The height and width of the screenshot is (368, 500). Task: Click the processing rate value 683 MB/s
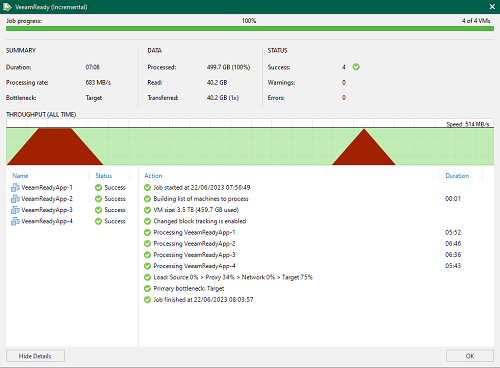pyautogui.click(x=98, y=83)
